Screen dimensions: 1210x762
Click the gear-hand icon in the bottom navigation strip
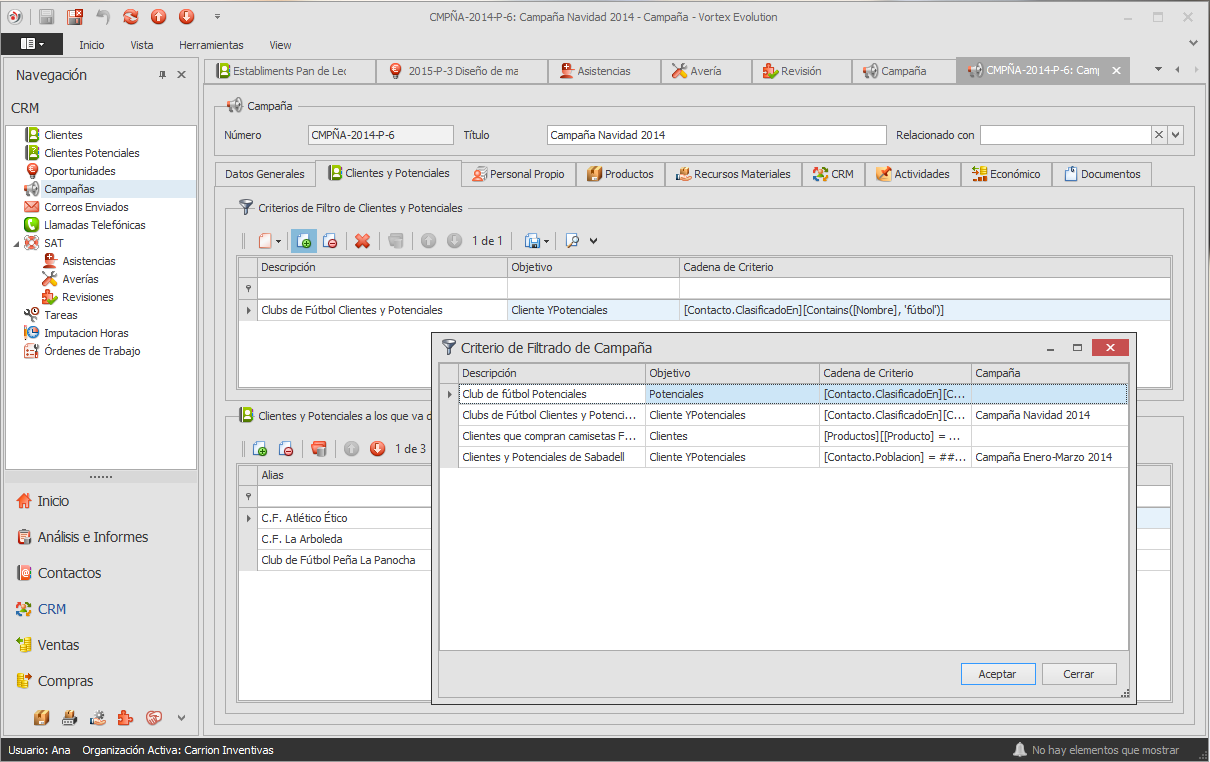pyautogui.click(x=98, y=717)
